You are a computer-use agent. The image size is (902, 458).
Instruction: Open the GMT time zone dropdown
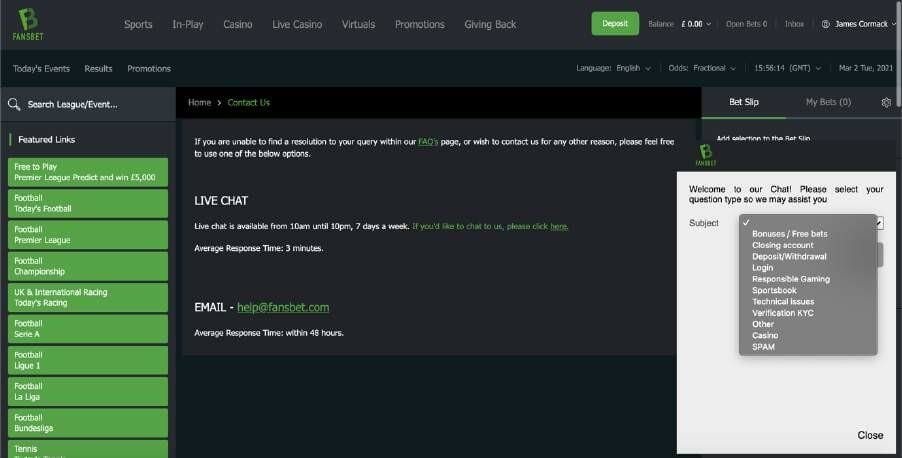[x=788, y=68]
